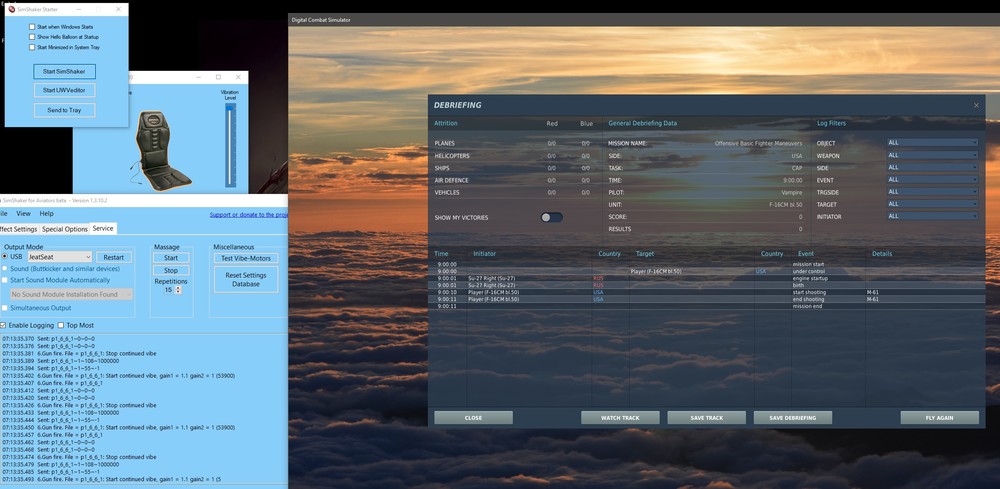Click the Repetitions value field showing 15
The image size is (1000, 489).
click(x=170, y=290)
